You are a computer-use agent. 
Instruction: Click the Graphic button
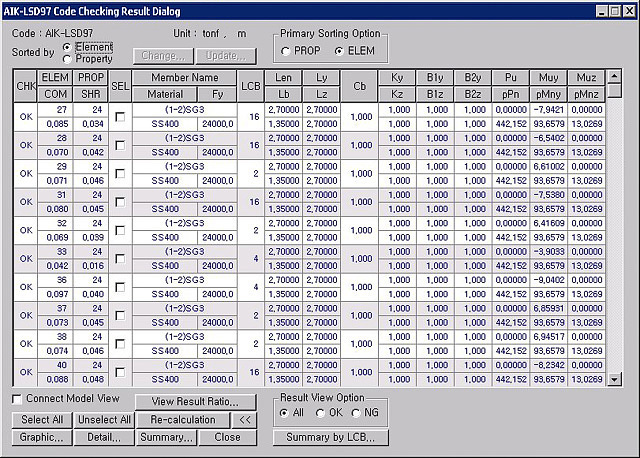42,437
